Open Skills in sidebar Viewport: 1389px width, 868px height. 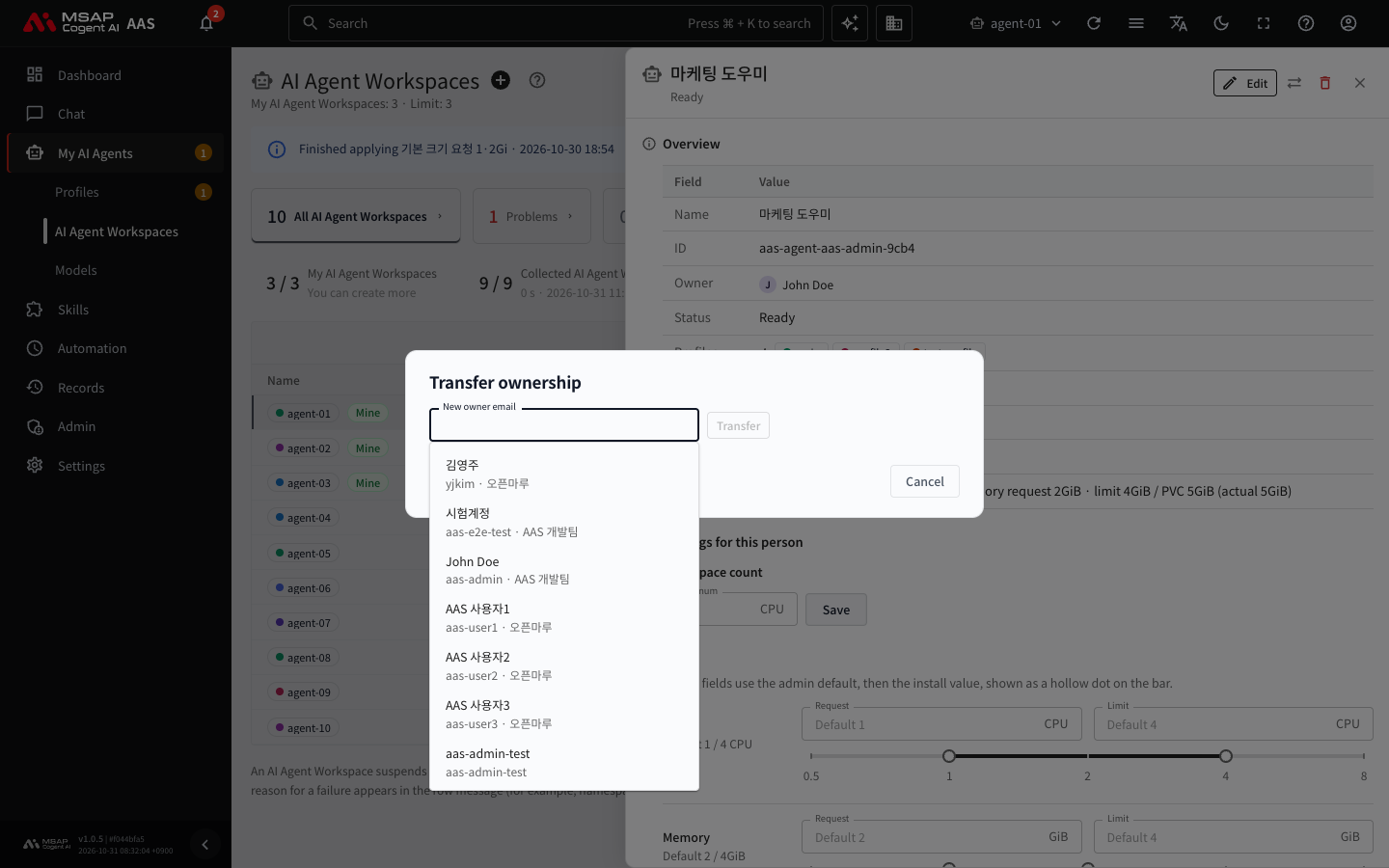116,310
